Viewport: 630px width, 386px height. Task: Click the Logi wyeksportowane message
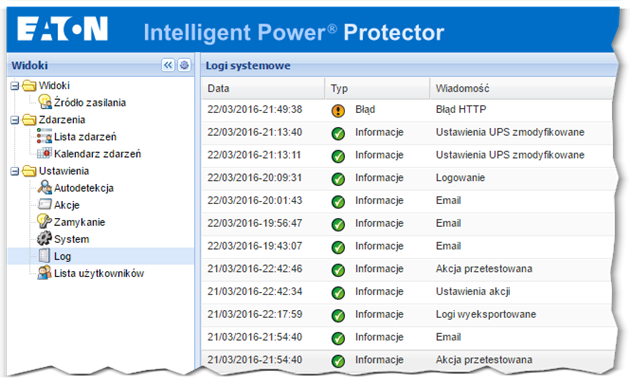(486, 314)
